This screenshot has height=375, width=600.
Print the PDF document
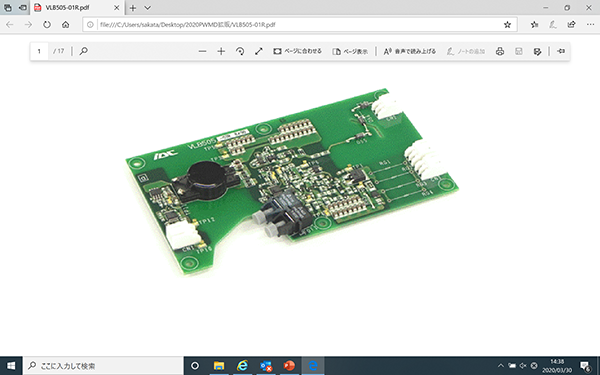(500, 51)
